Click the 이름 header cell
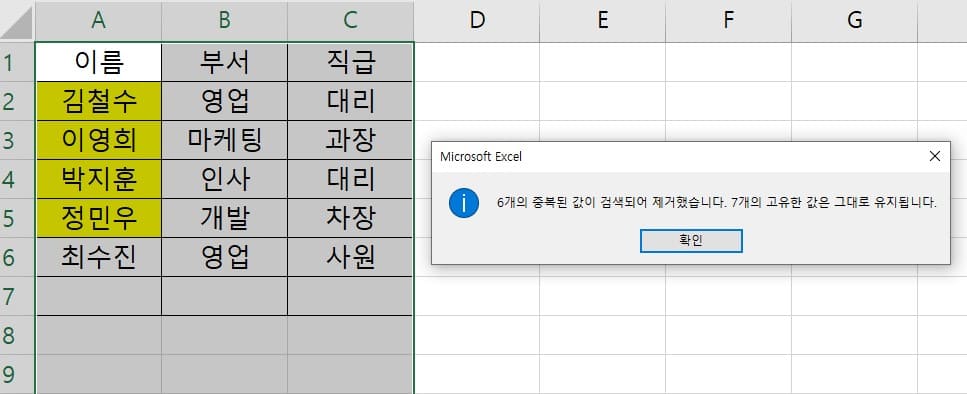The image size is (967, 394). point(99,62)
